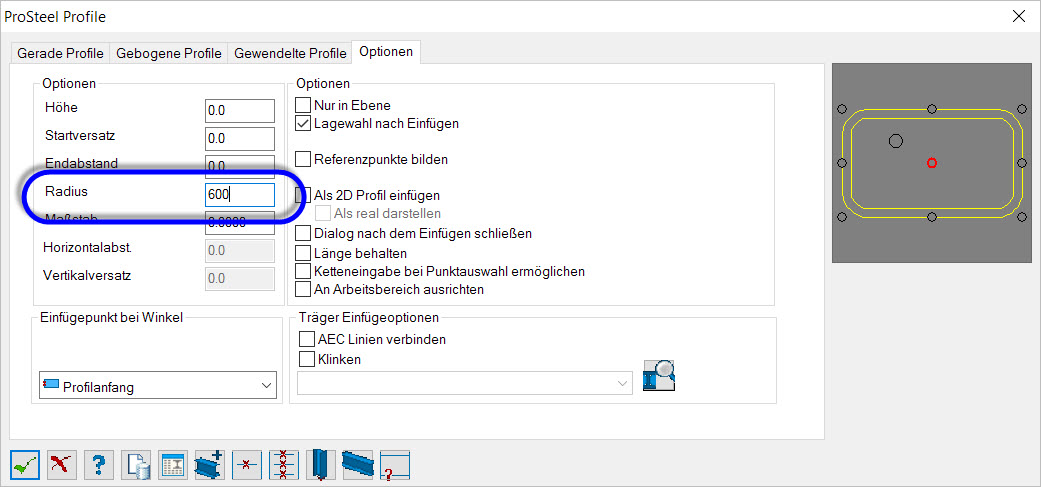The height and width of the screenshot is (487, 1041).
Task: Enable Referenzpunkte bilden checkbox
Action: (303, 159)
